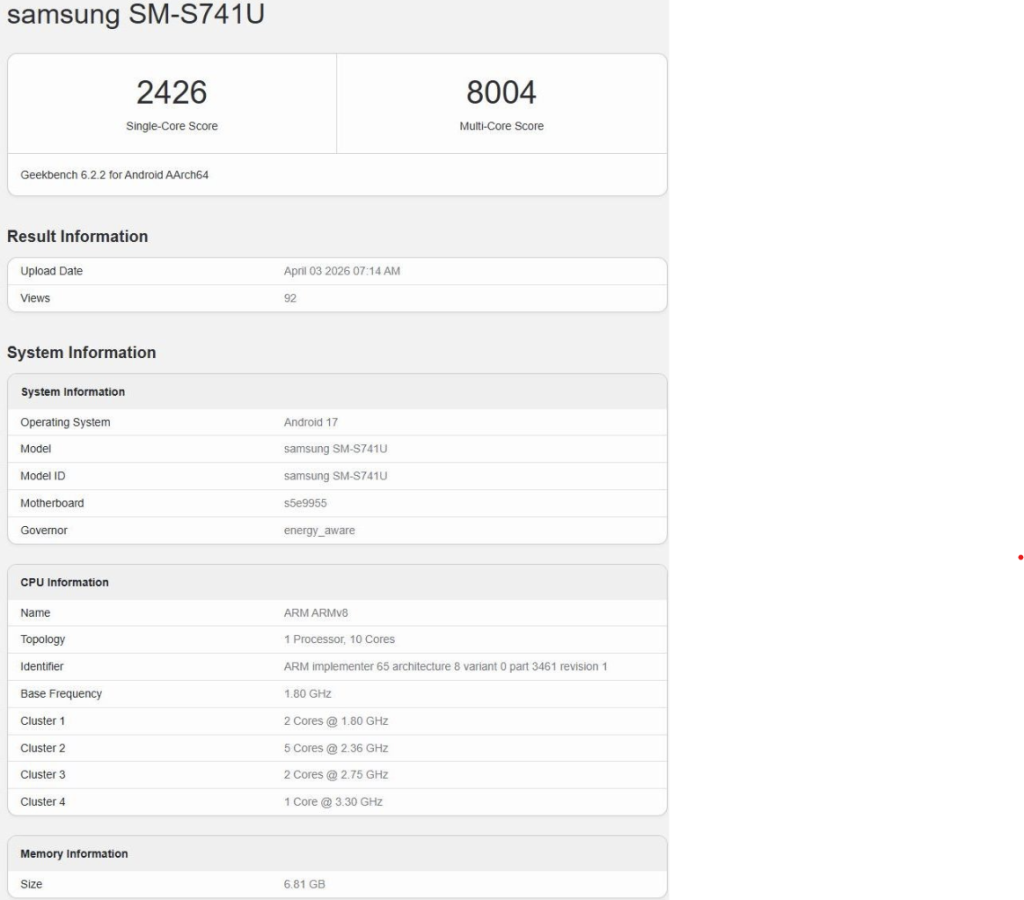Click the Cluster 2 label
The image size is (1024, 900).
coord(43,748)
